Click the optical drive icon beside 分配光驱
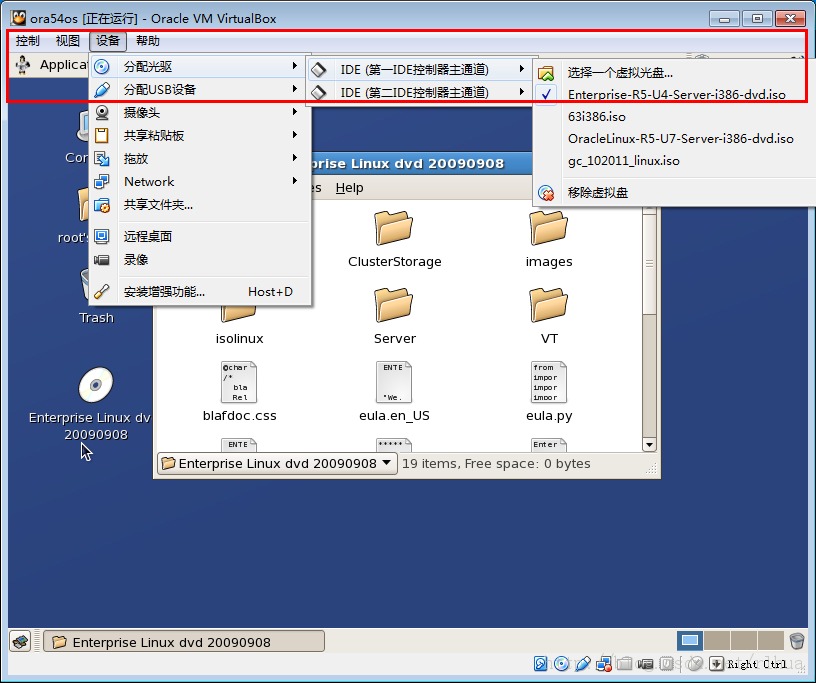 tap(101, 67)
